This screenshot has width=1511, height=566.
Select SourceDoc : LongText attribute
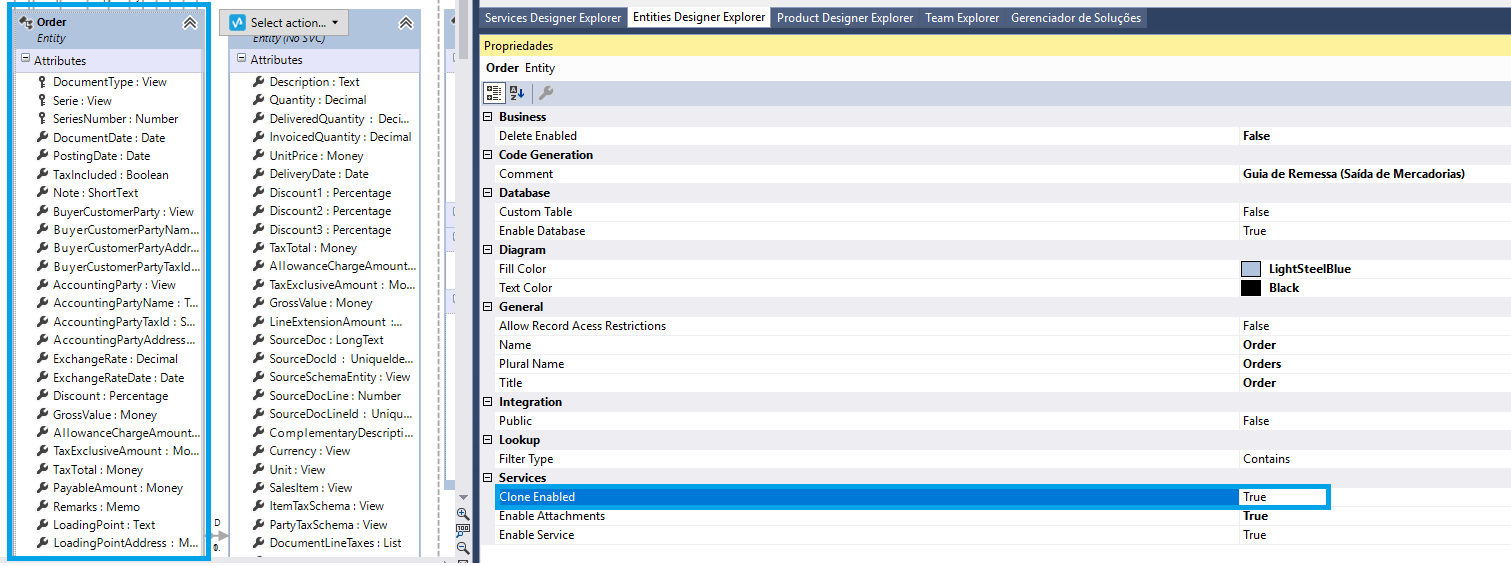326,340
